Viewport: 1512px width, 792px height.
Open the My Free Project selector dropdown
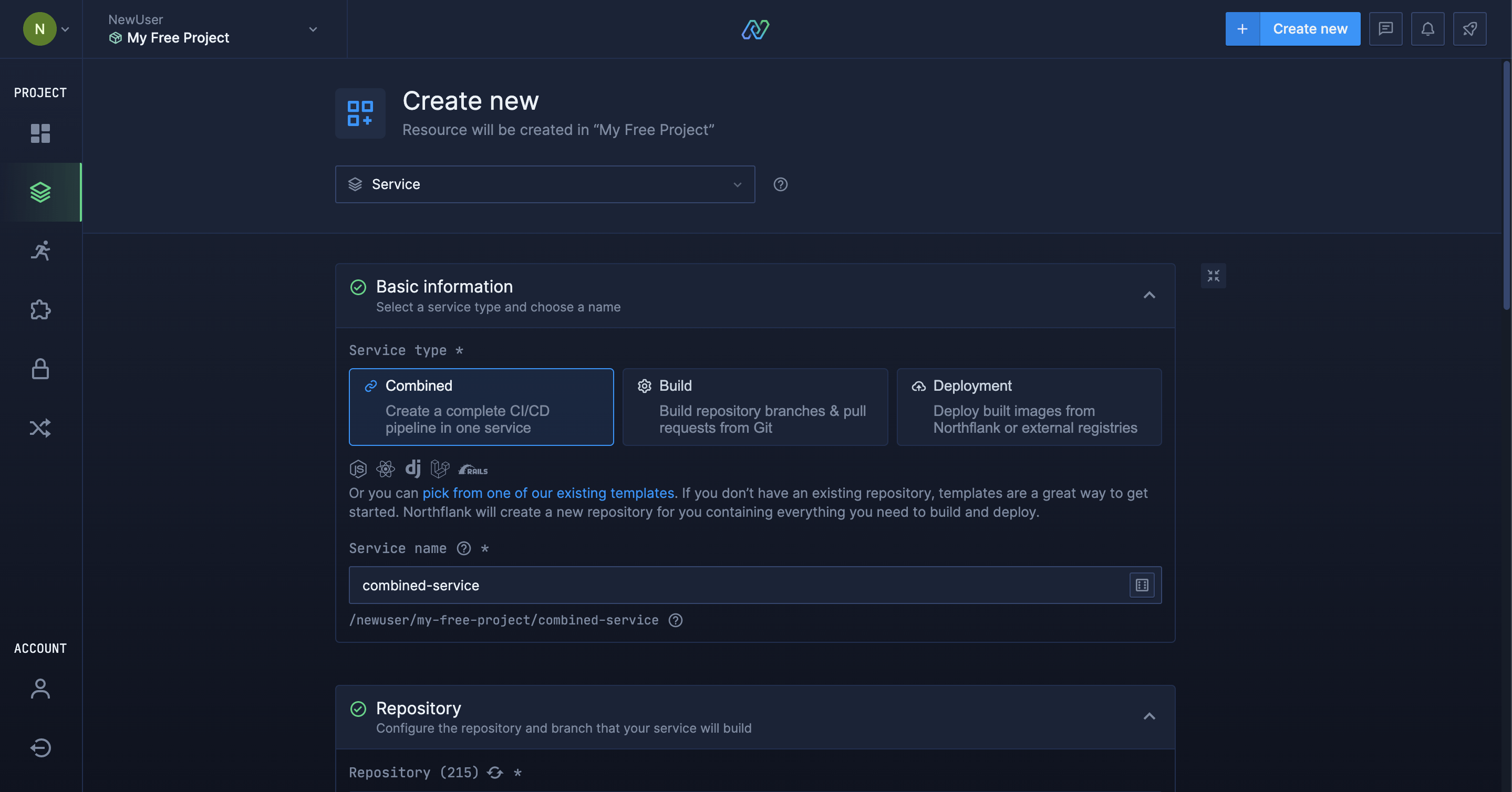point(214,29)
